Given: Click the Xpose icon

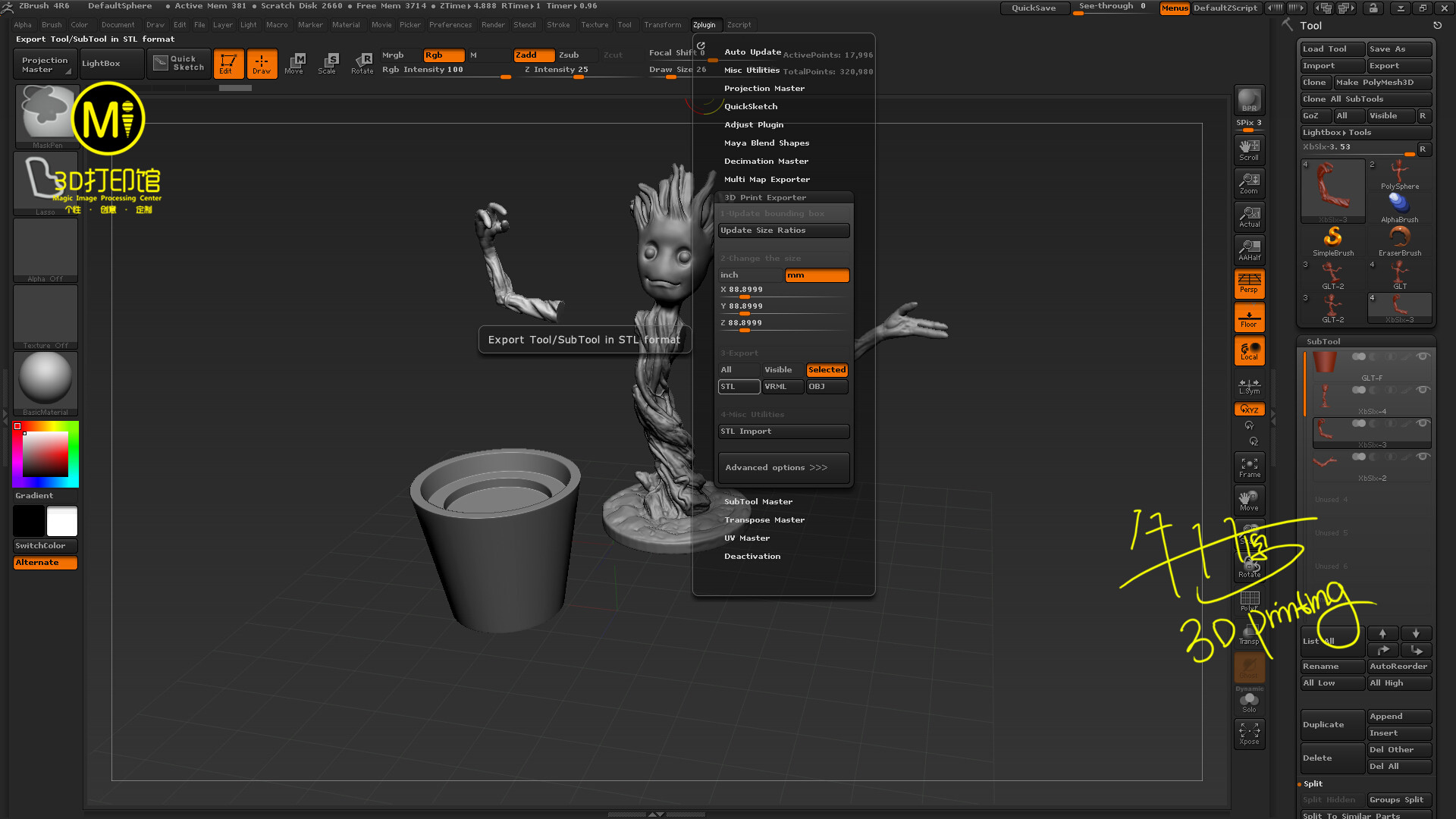Looking at the screenshot, I should point(1249,733).
